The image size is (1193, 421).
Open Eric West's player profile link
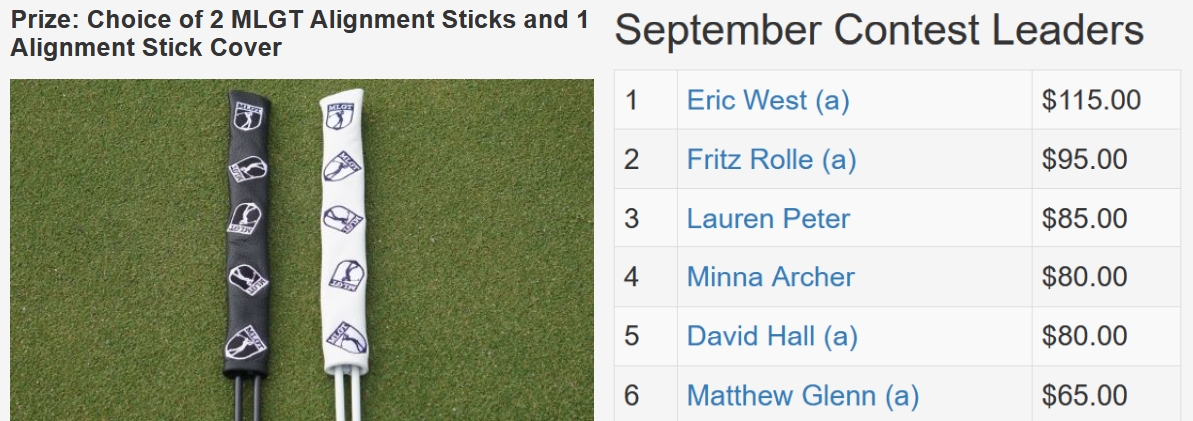(x=767, y=100)
